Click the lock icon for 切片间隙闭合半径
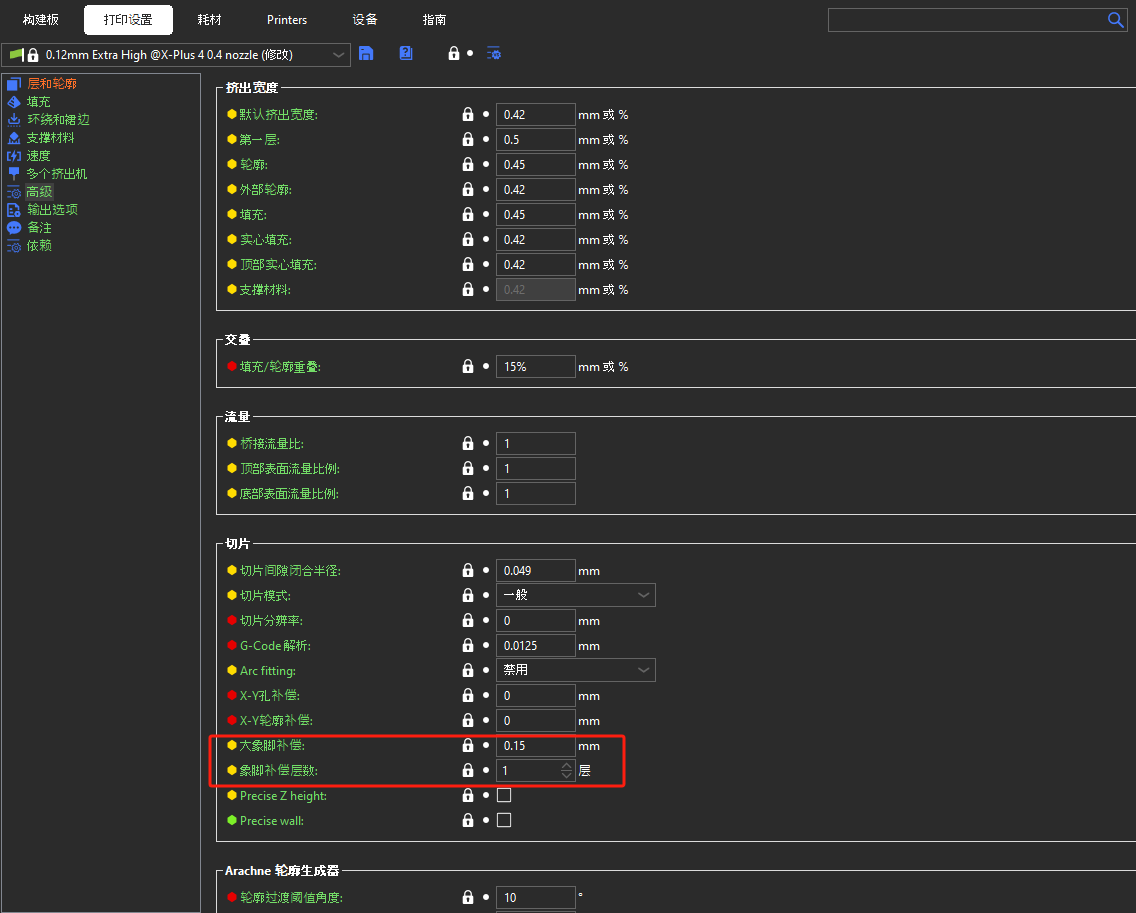Image resolution: width=1136 pixels, height=913 pixels. [x=468, y=571]
